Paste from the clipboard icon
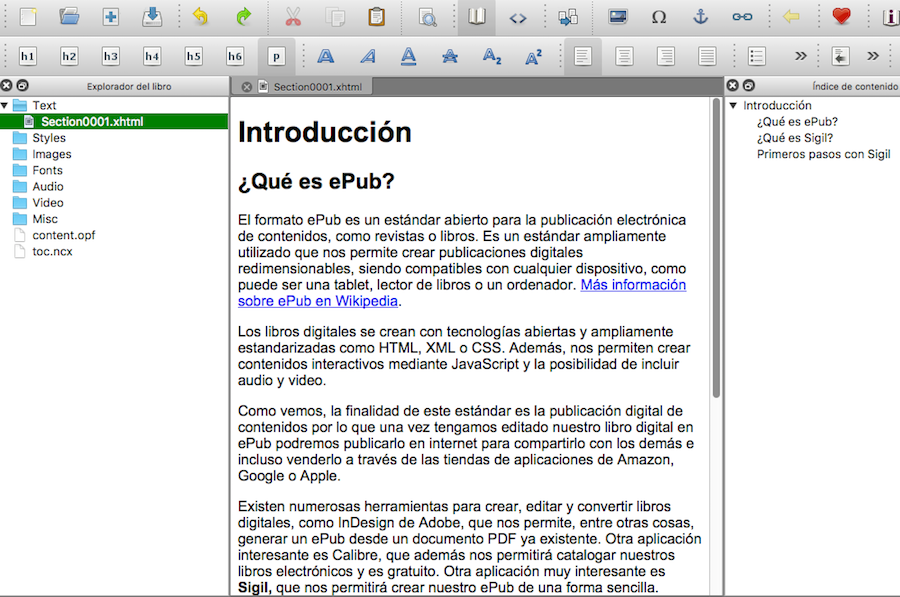Viewport: 900px width, 597px height. 377,16
